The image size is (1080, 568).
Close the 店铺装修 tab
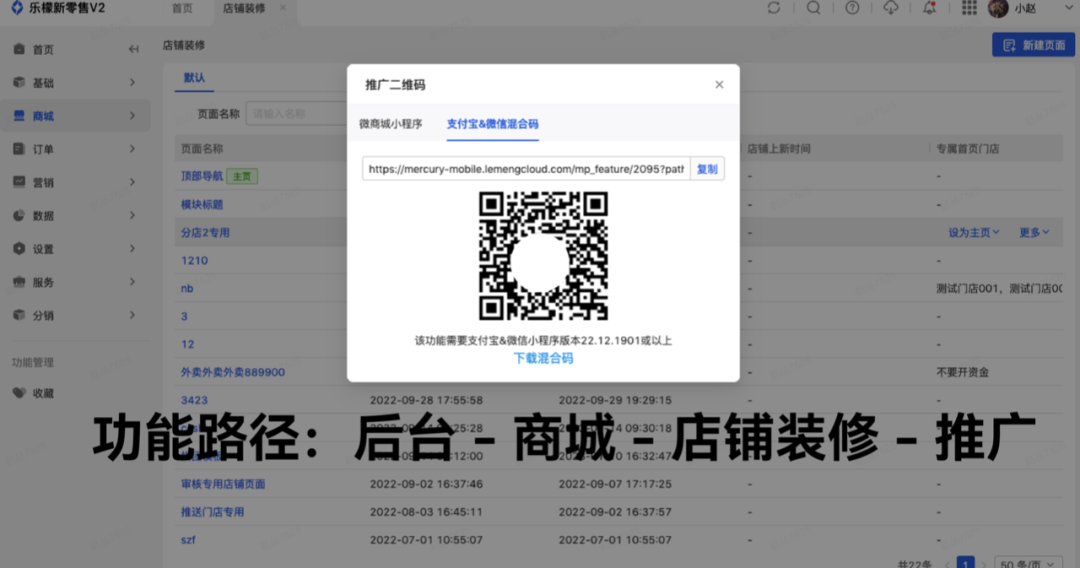coord(282,8)
